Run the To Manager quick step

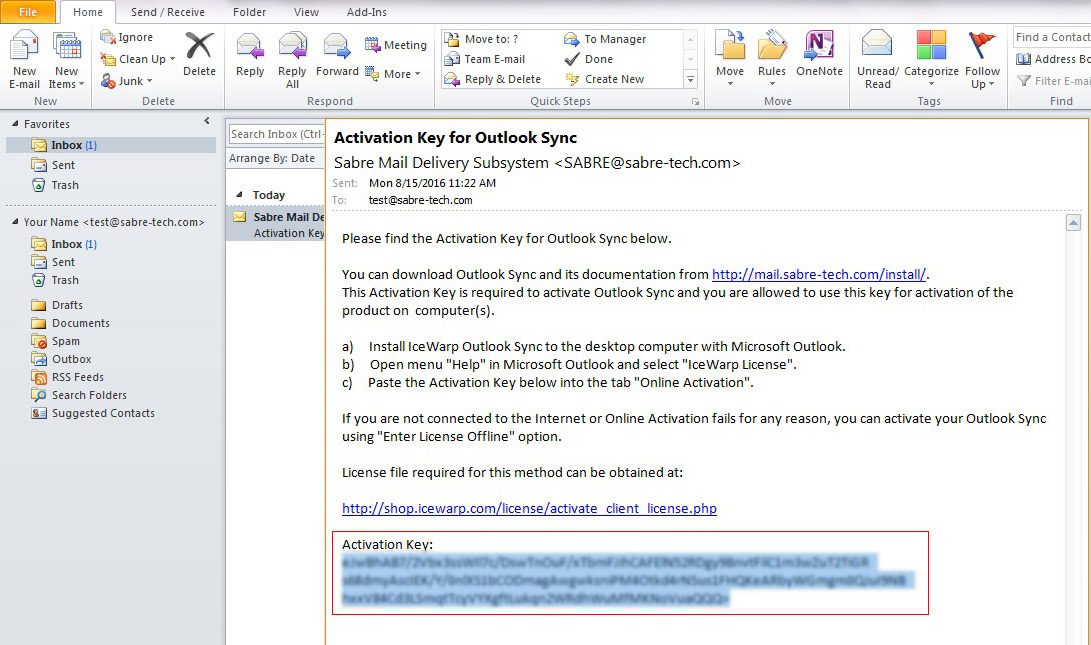605,39
